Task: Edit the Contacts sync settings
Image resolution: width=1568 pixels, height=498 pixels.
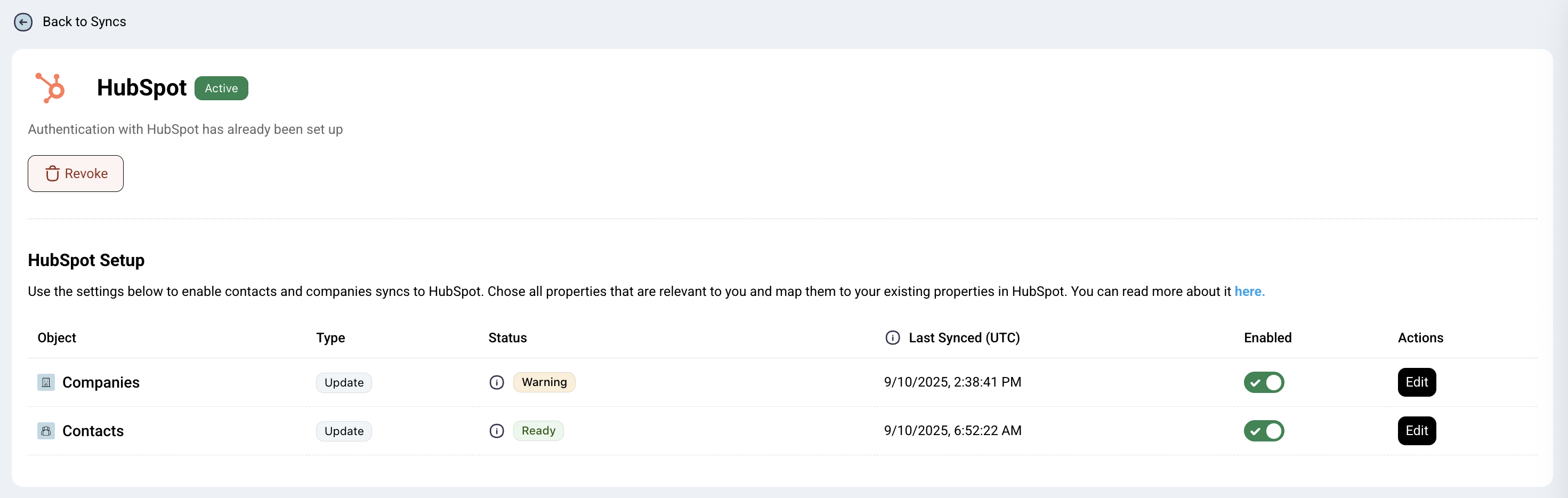Action: pos(1417,431)
